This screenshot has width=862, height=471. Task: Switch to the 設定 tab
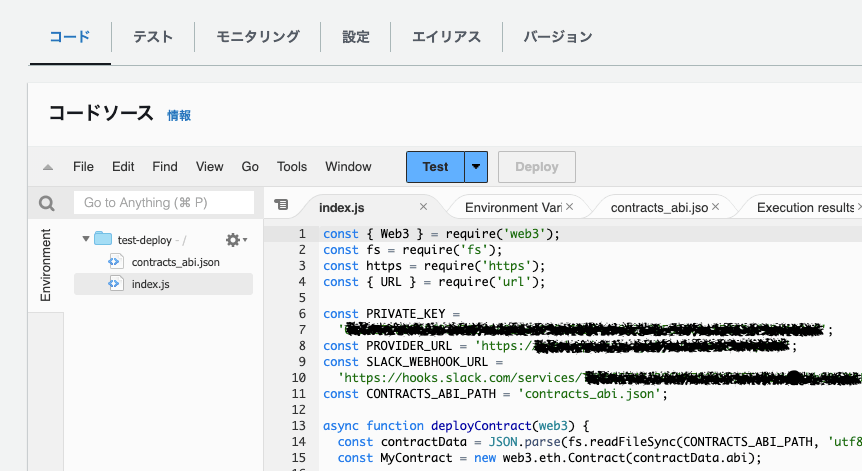(x=356, y=37)
